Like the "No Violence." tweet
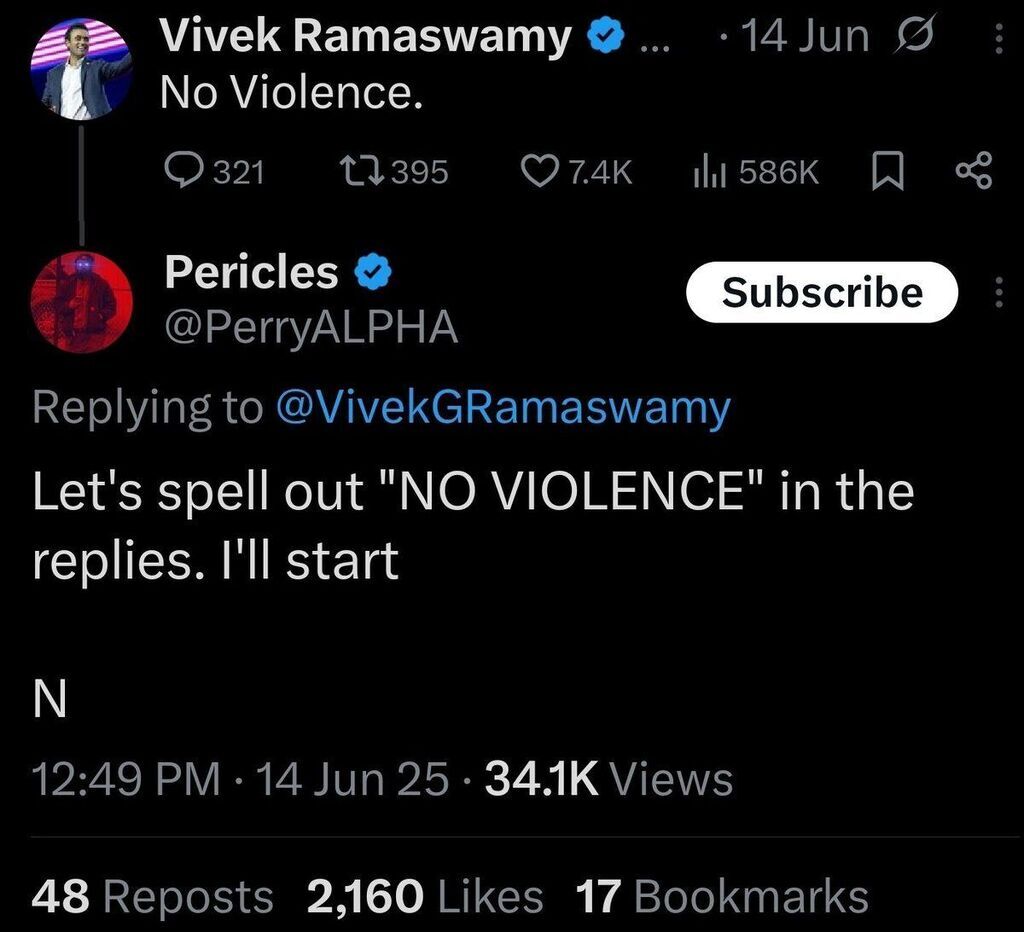 [x=541, y=173]
